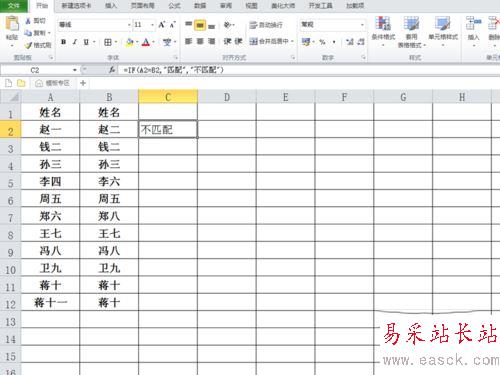Select row 2 header
This screenshot has height=375, width=500.
click(10, 129)
